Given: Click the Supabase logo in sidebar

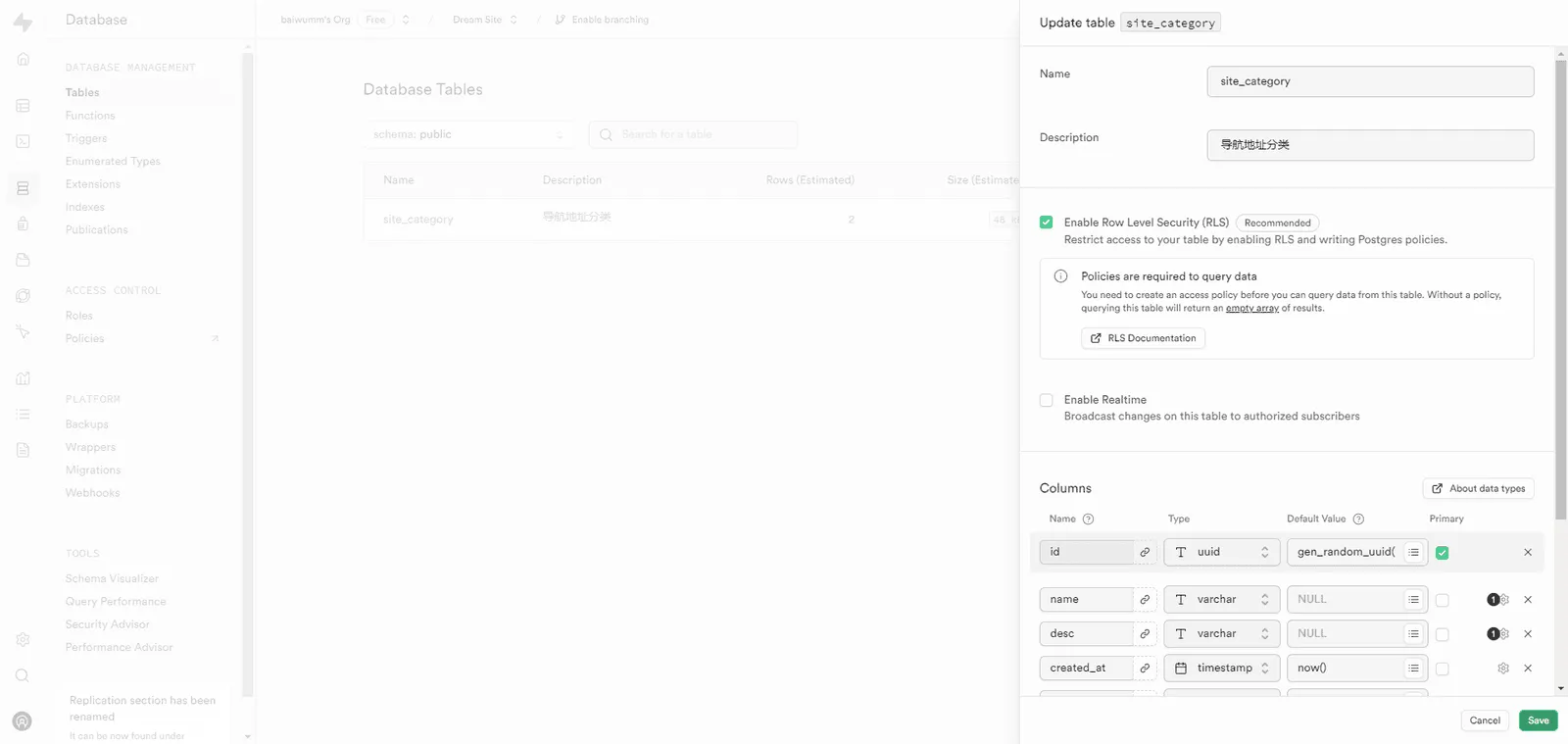Looking at the screenshot, I should coord(23,21).
